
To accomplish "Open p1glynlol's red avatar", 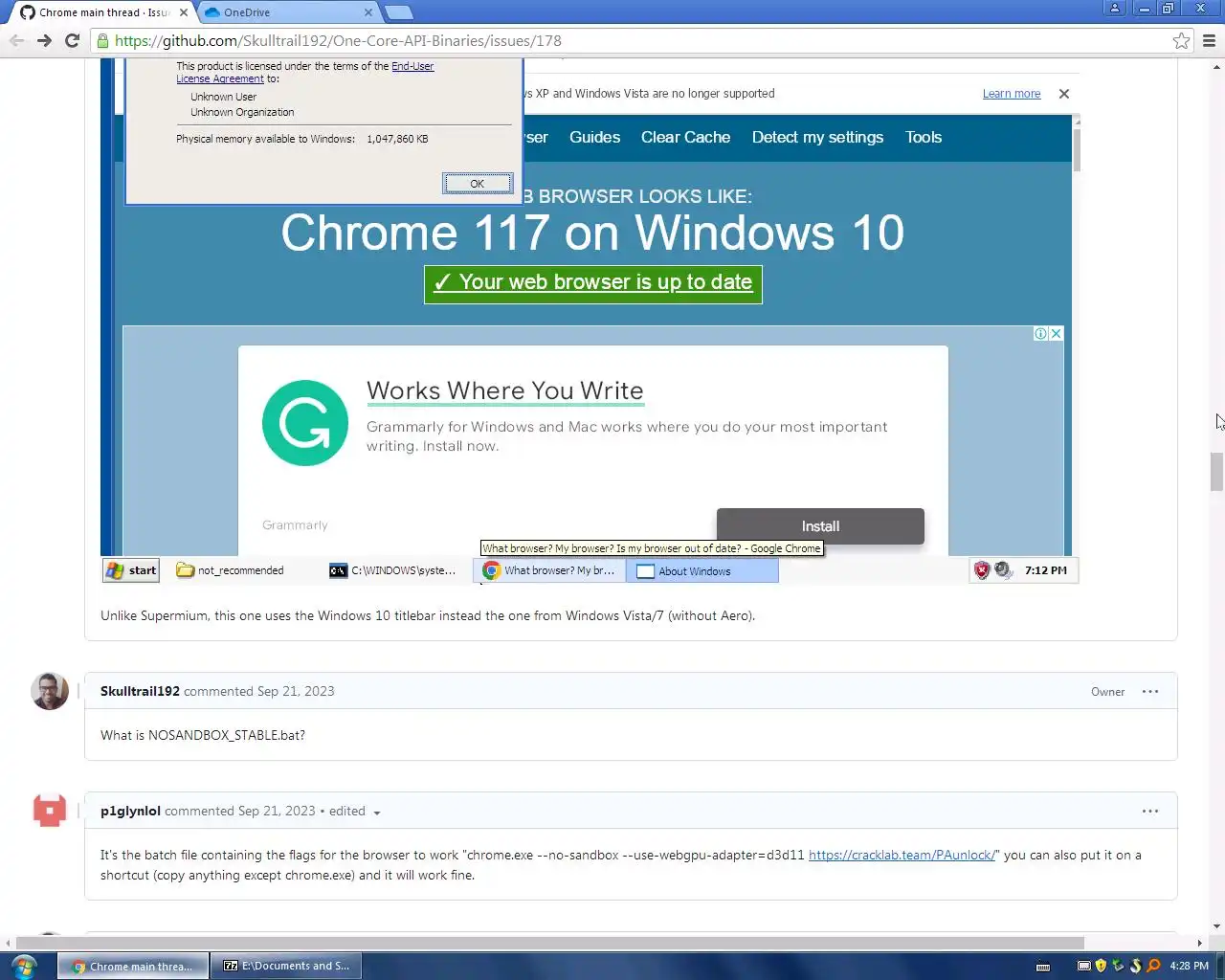I will 50,811.
